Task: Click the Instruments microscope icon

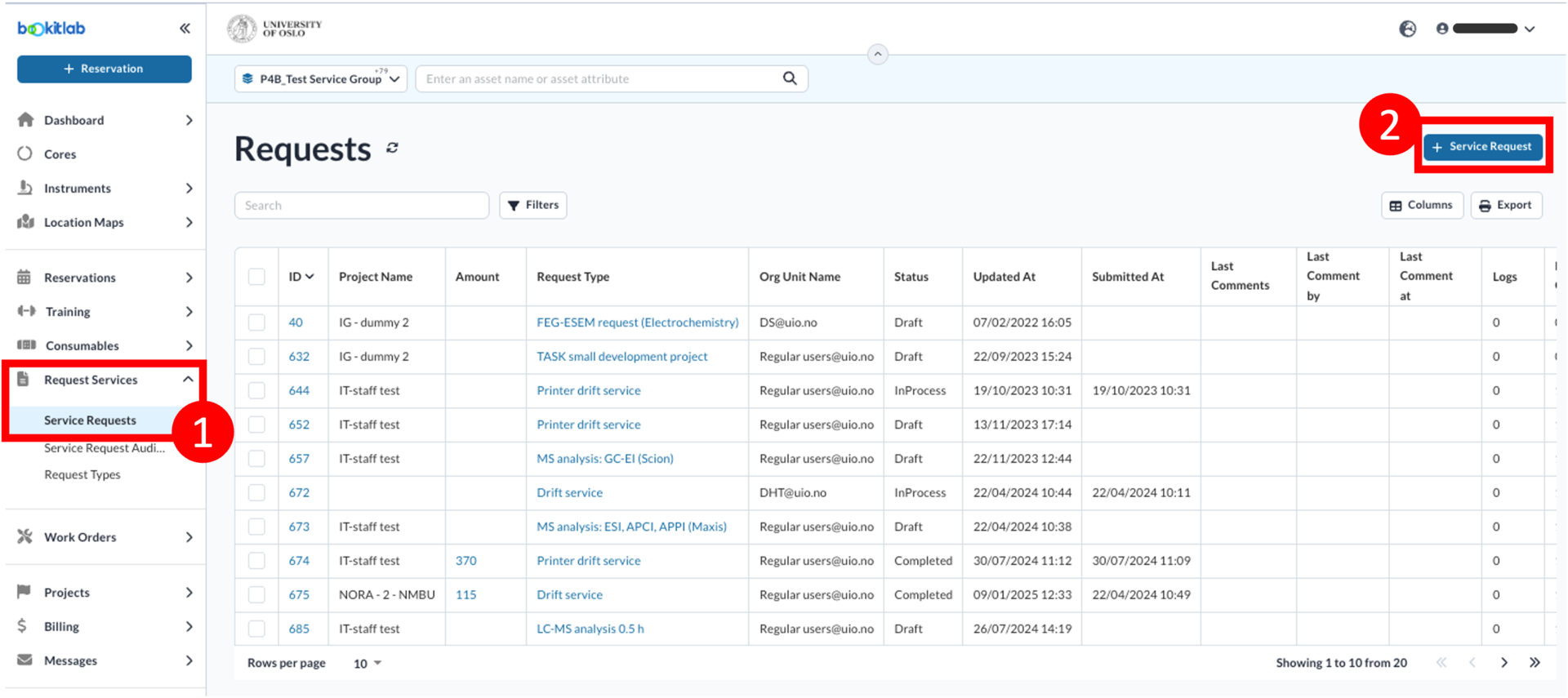Action: coord(25,188)
